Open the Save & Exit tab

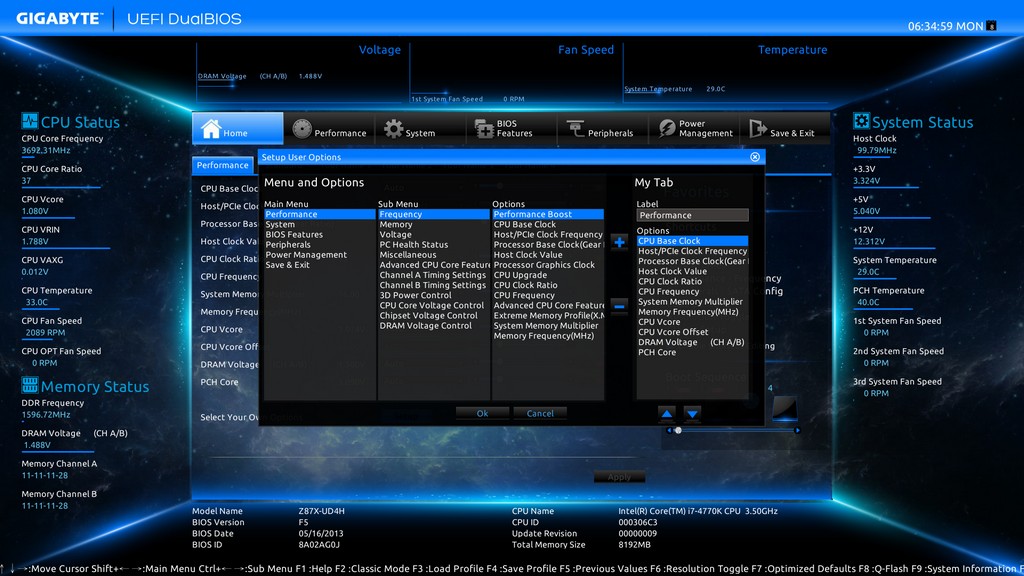784,128
